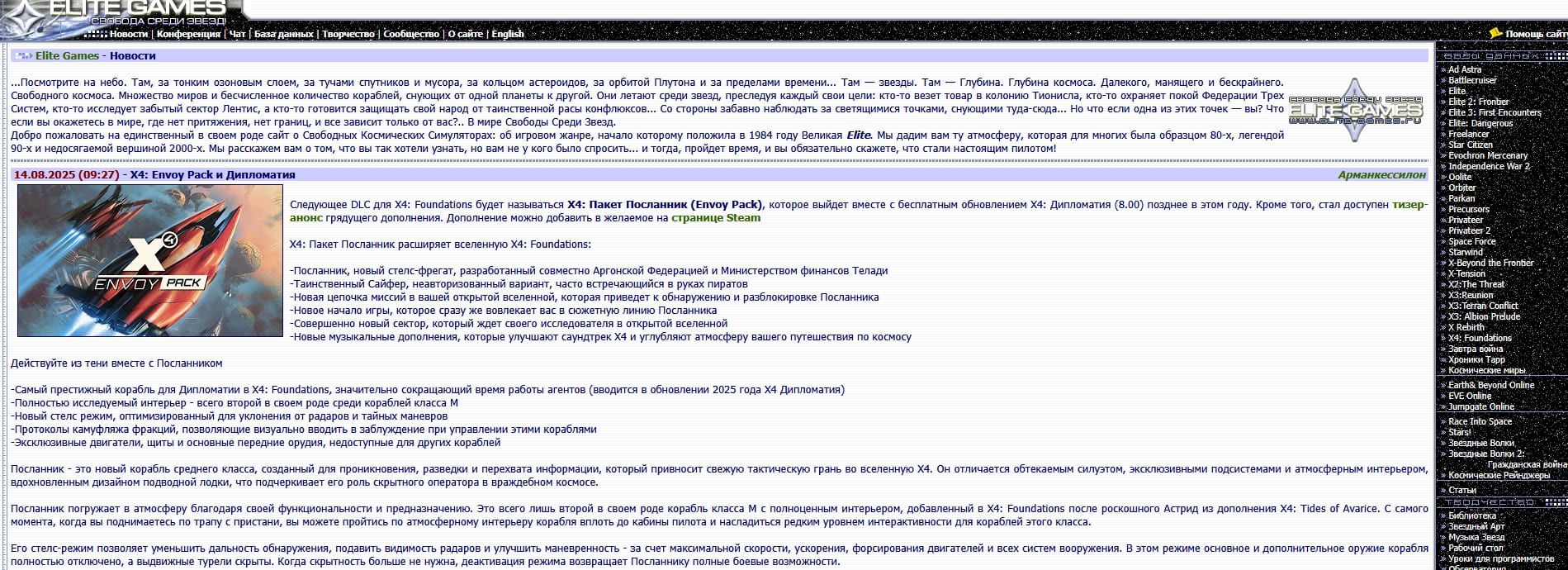Screen dimensions: 1568x570
Task: Open the Oolite sidebar link
Action: (x=1460, y=177)
